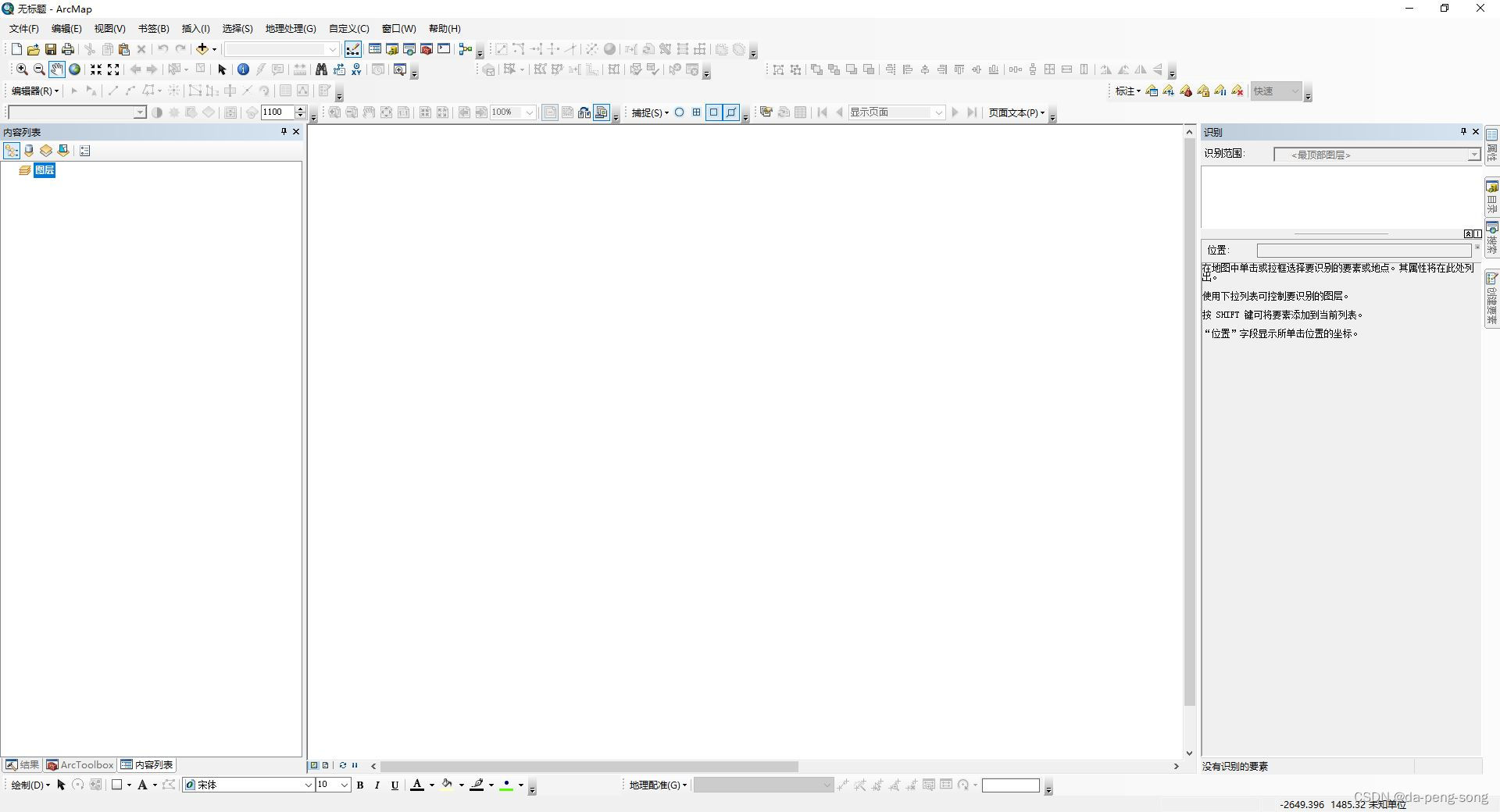Image resolution: width=1500 pixels, height=812 pixels.
Task: Click the Save icon on the Standard toolbar
Action: (x=50, y=49)
